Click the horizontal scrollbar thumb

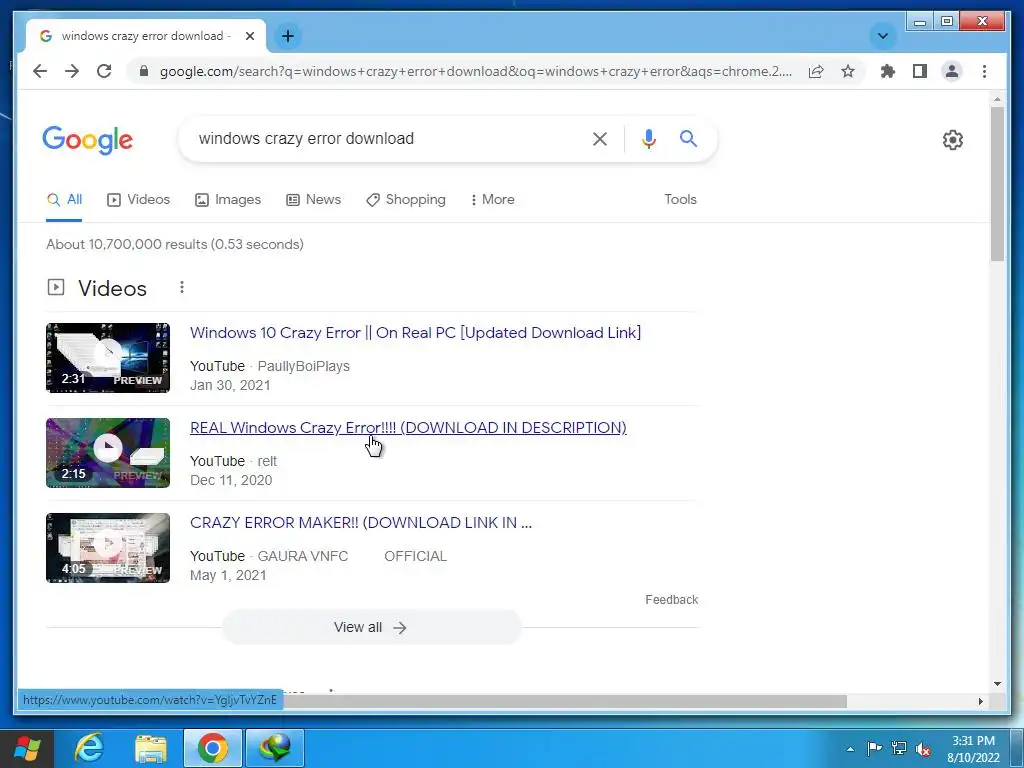point(565,701)
